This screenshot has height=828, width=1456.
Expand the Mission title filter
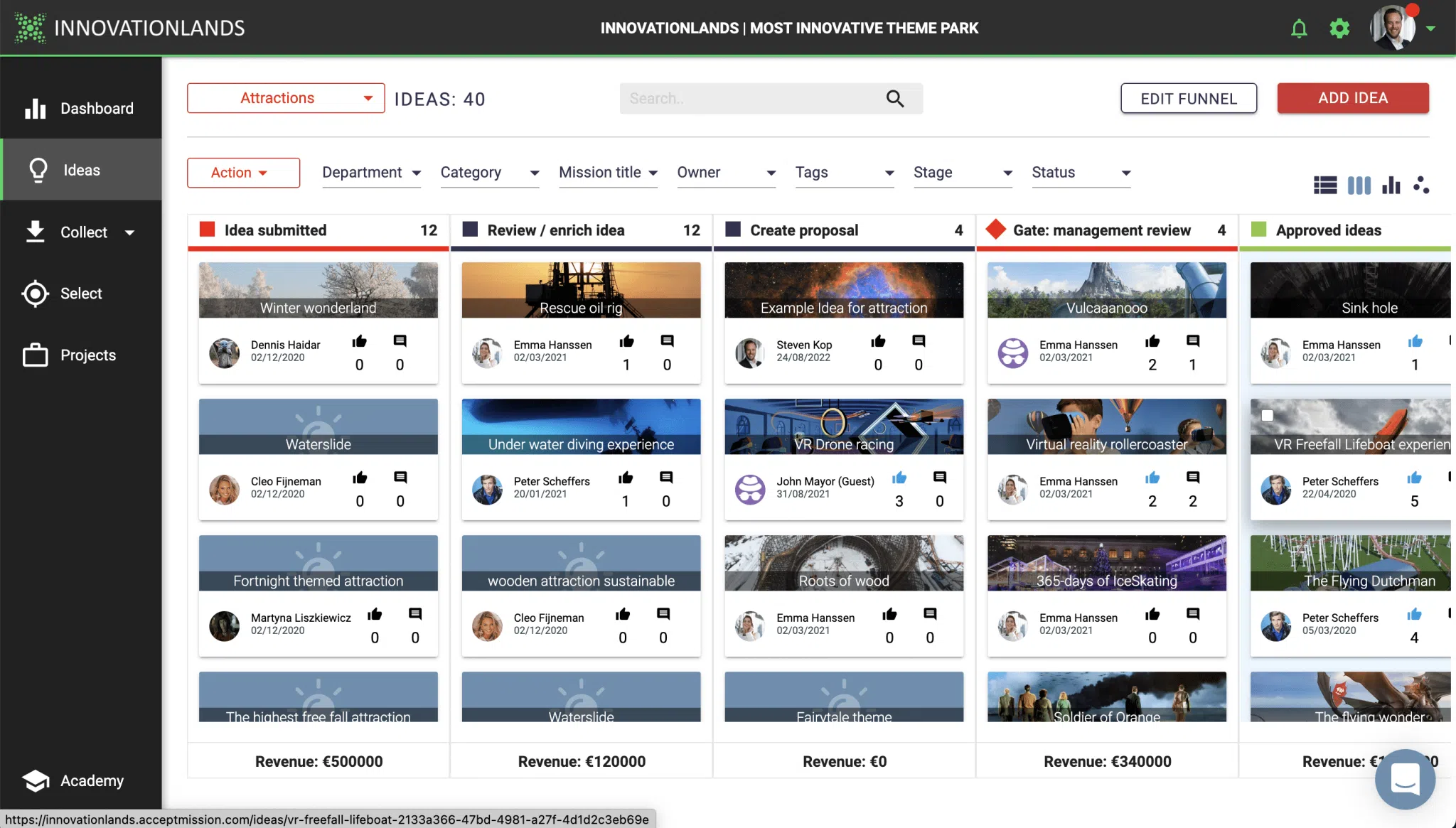point(609,173)
